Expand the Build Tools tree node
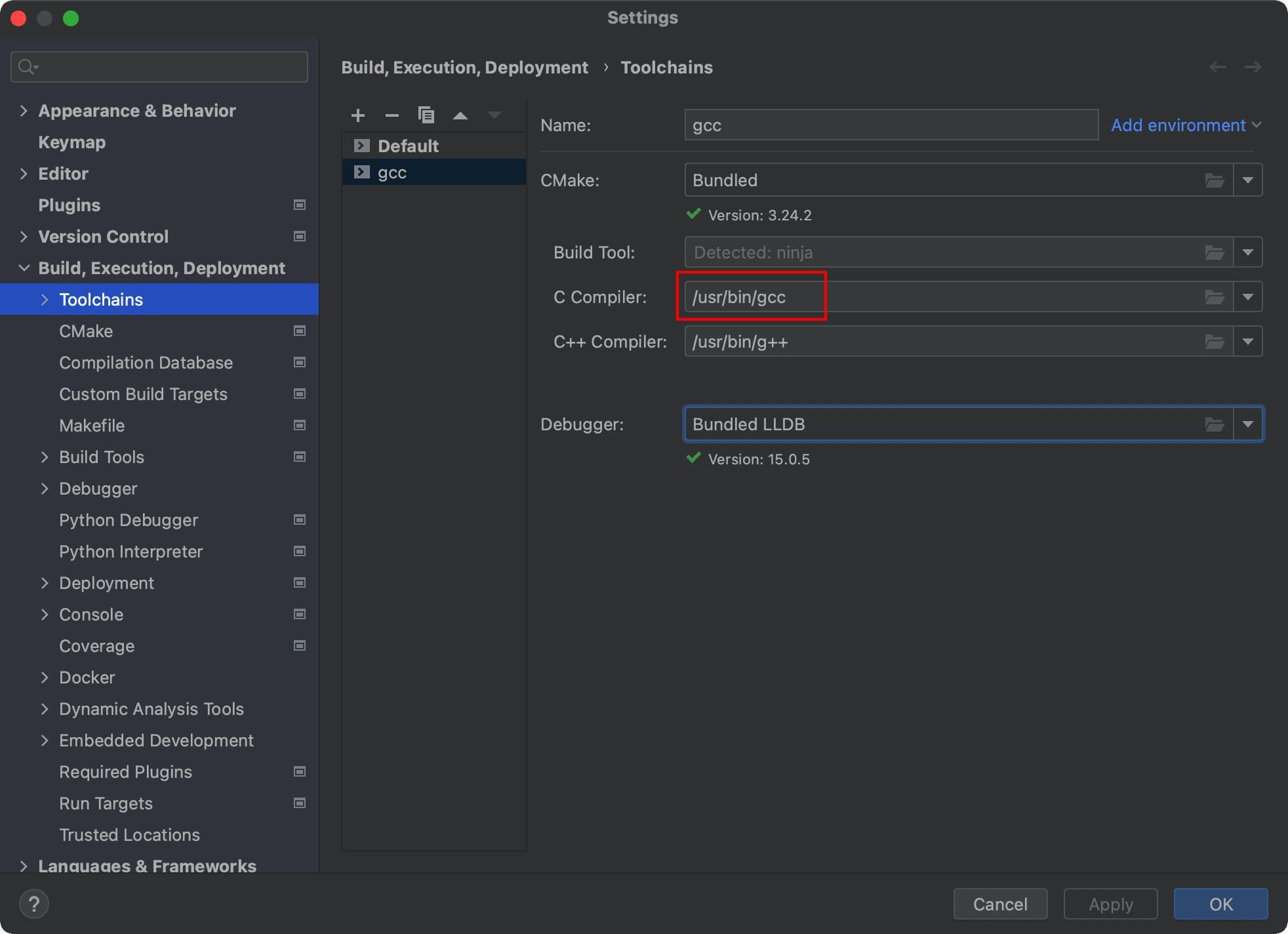Viewport: 1288px width, 934px height. click(45, 457)
